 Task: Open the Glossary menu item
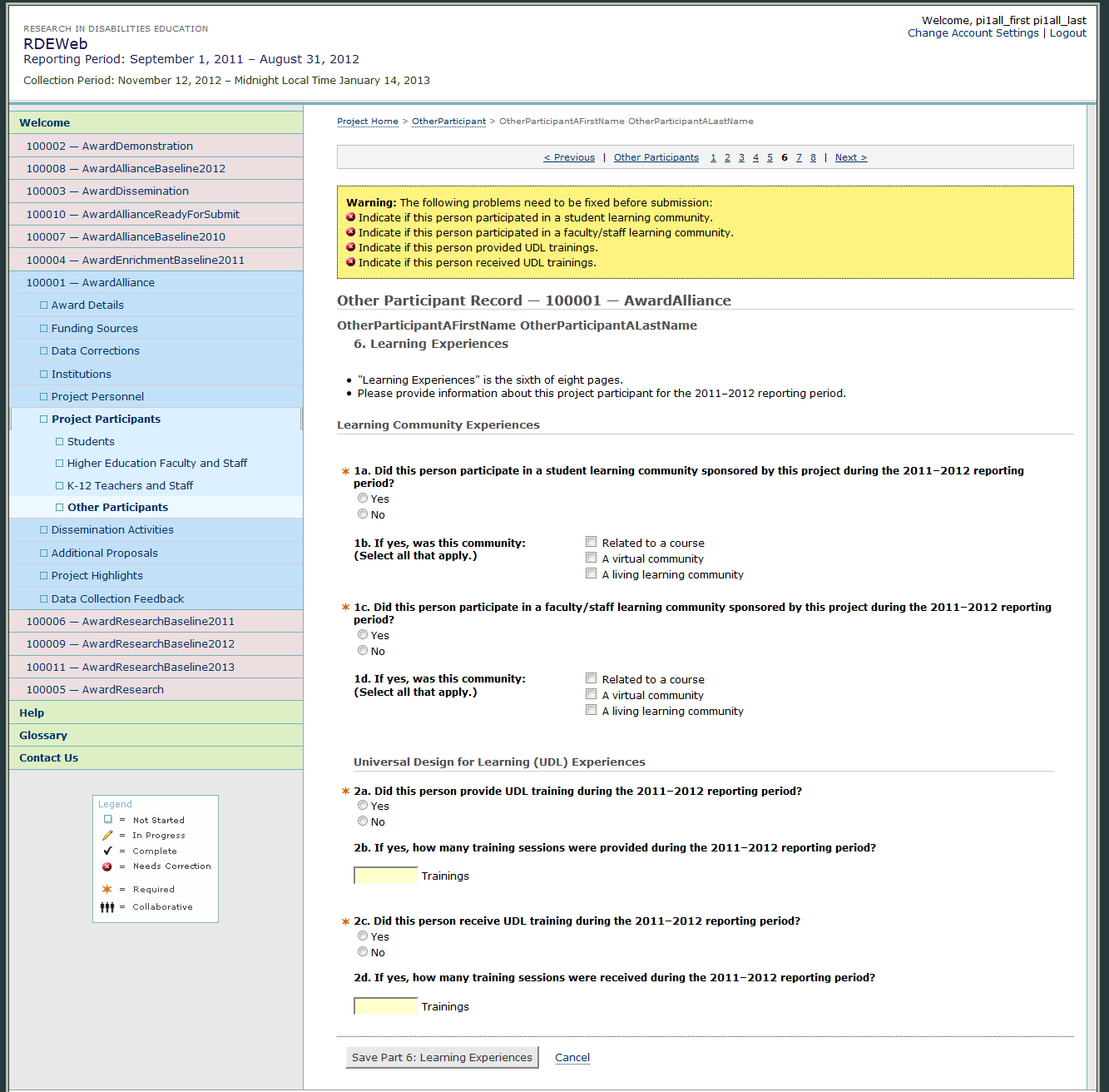click(x=43, y=736)
